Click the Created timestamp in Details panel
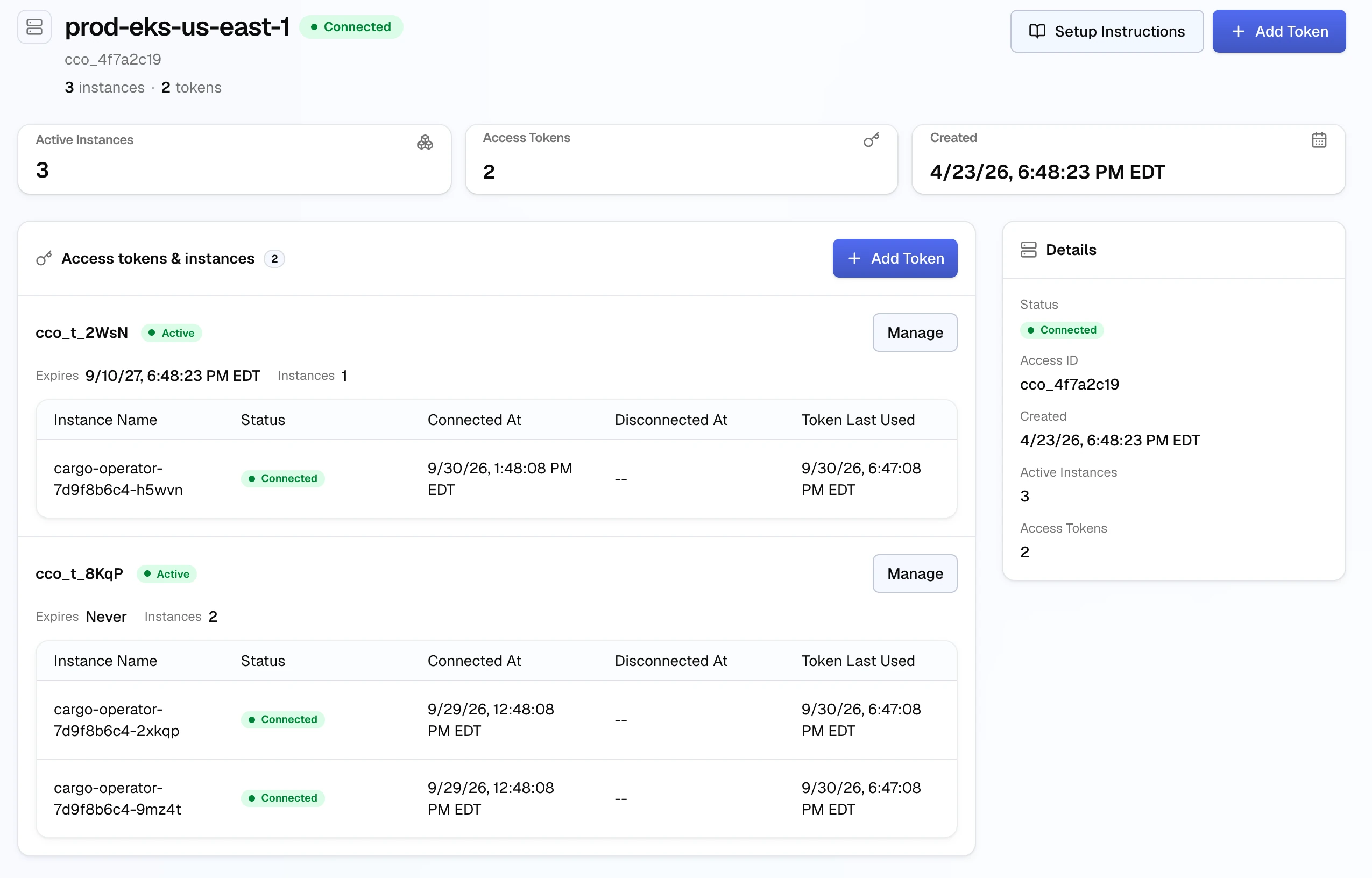The width and height of the screenshot is (1372, 878). pos(1109,440)
